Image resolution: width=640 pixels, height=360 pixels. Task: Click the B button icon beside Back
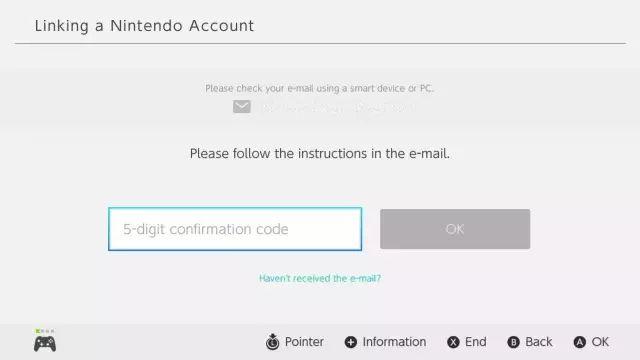tap(513, 342)
